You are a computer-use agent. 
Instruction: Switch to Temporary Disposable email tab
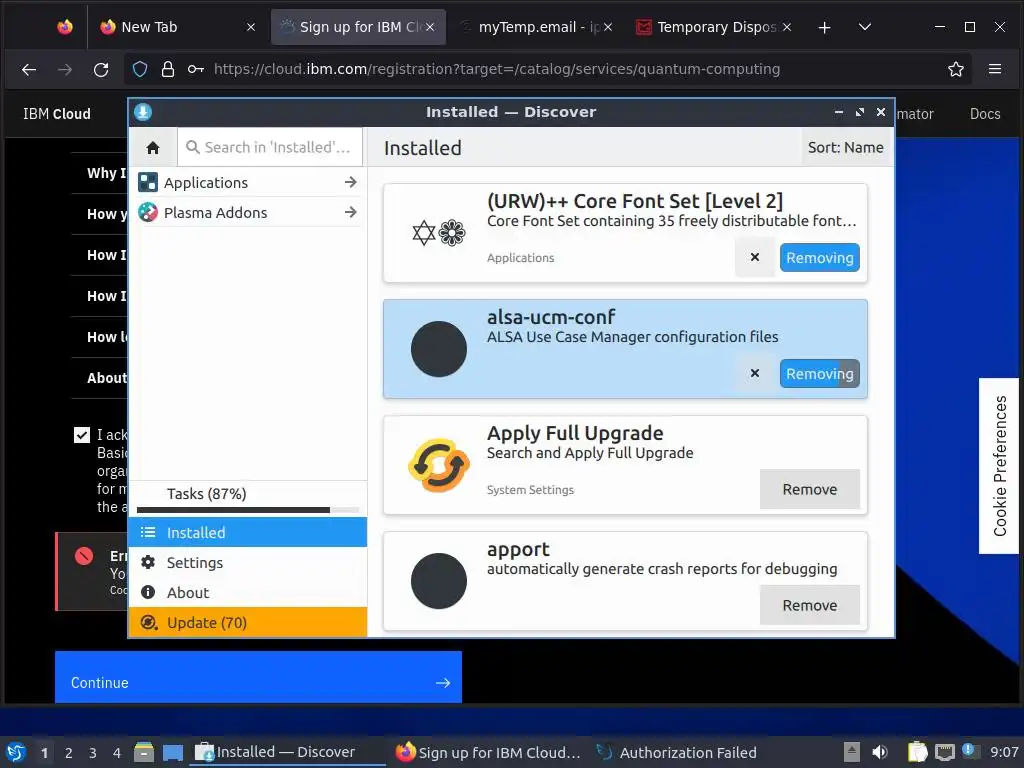coord(713,27)
